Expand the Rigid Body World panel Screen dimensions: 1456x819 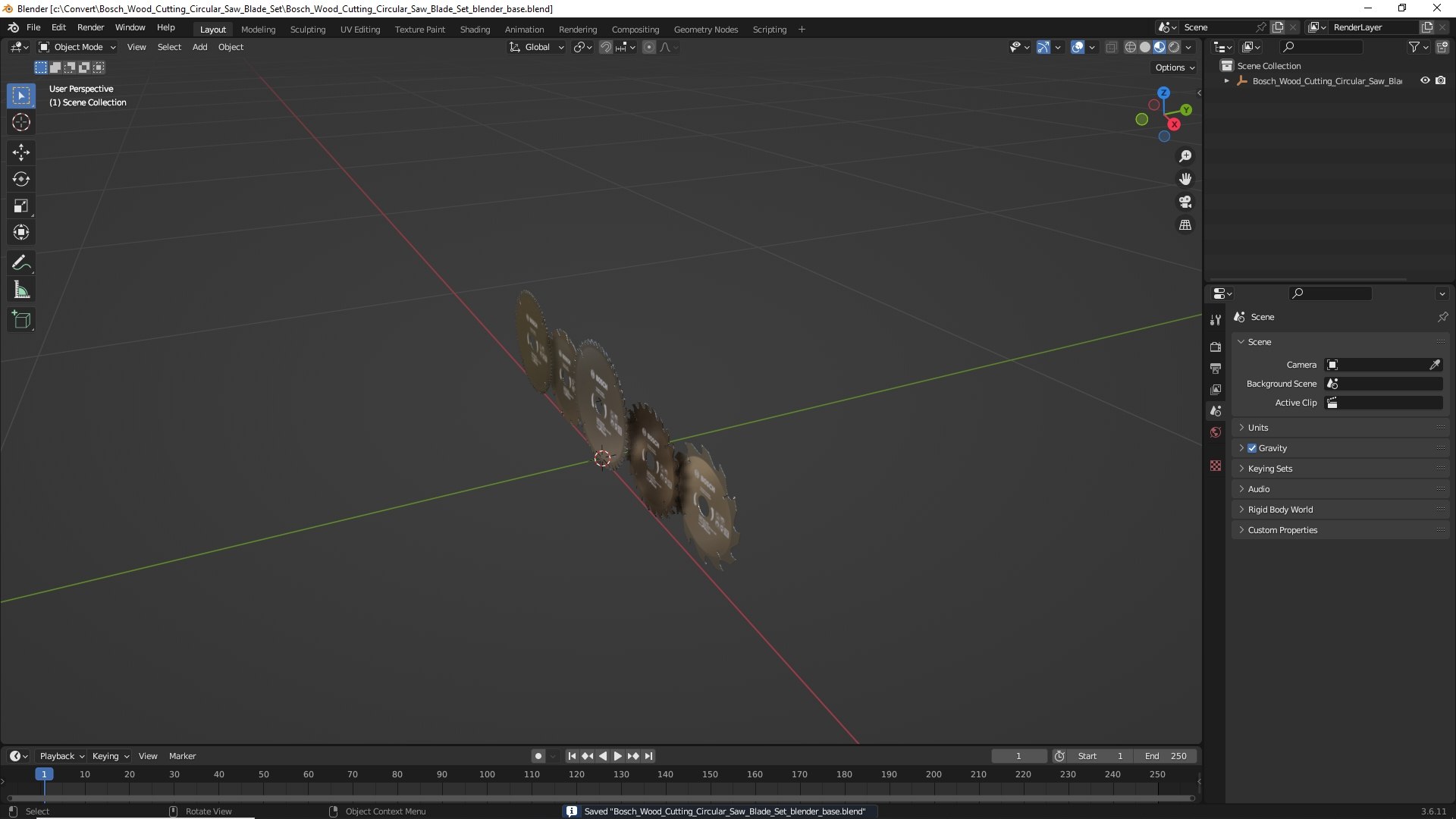(1340, 510)
